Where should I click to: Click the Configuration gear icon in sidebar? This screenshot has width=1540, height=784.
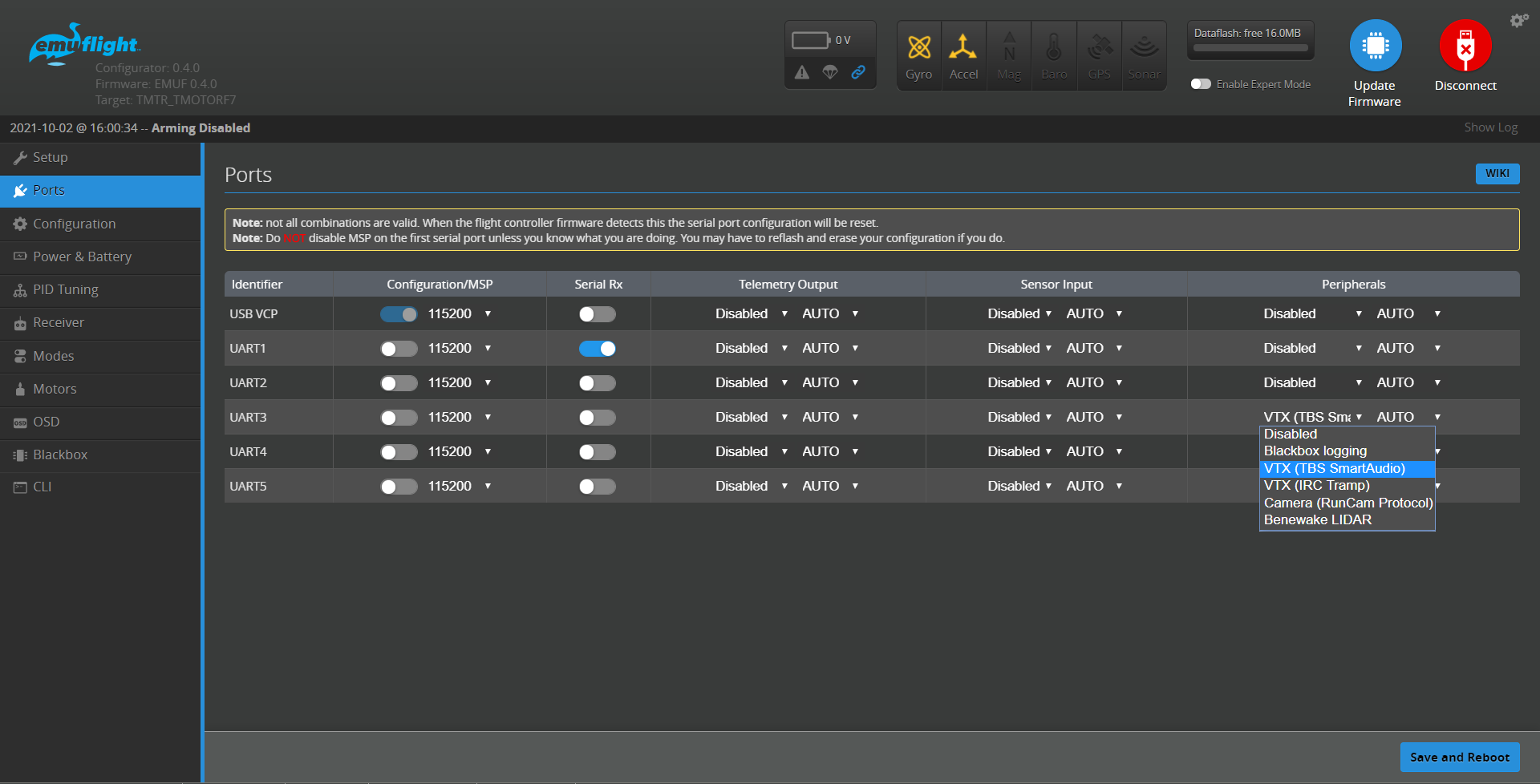[20, 224]
